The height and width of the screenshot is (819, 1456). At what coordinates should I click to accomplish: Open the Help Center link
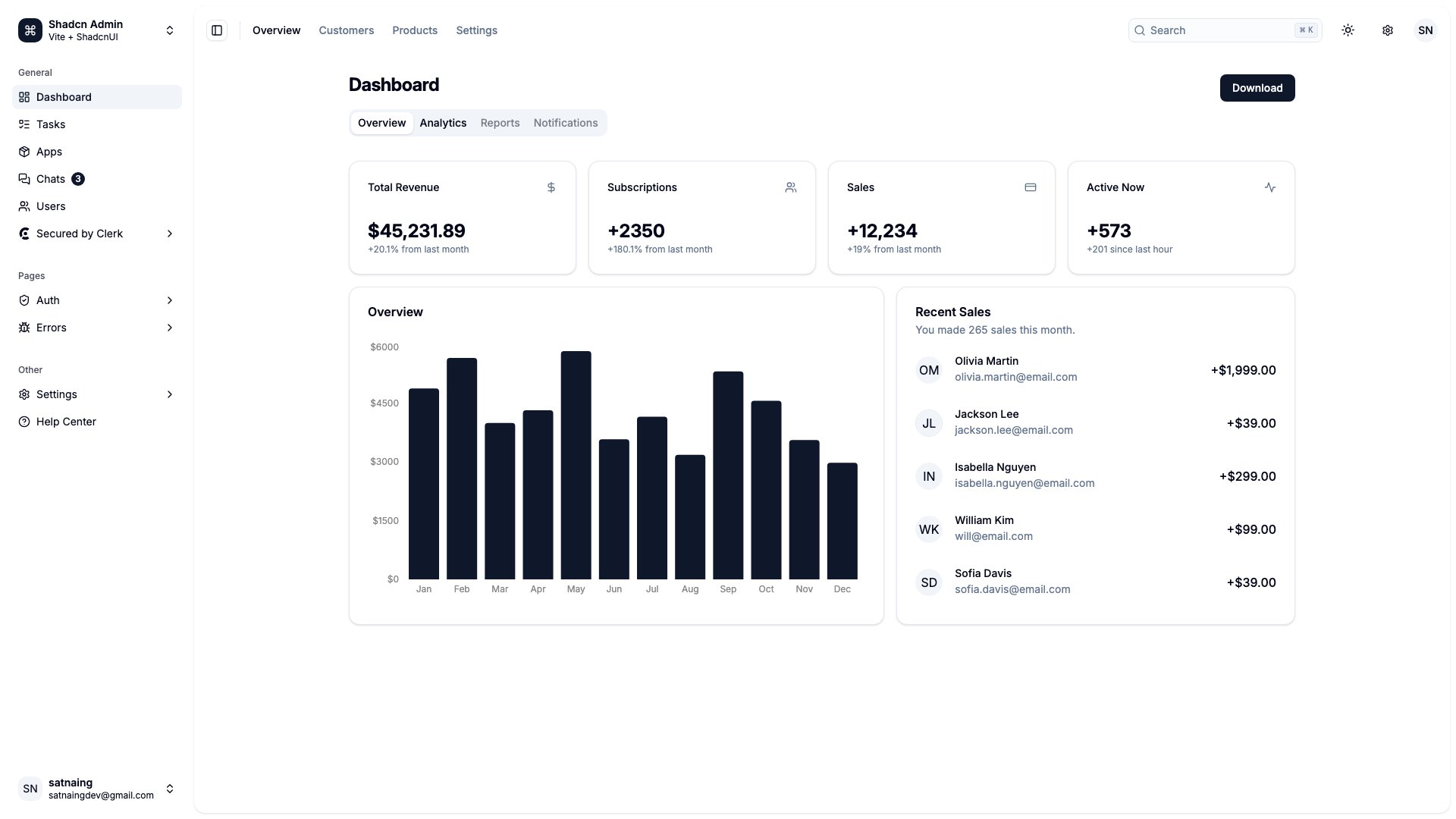click(66, 422)
